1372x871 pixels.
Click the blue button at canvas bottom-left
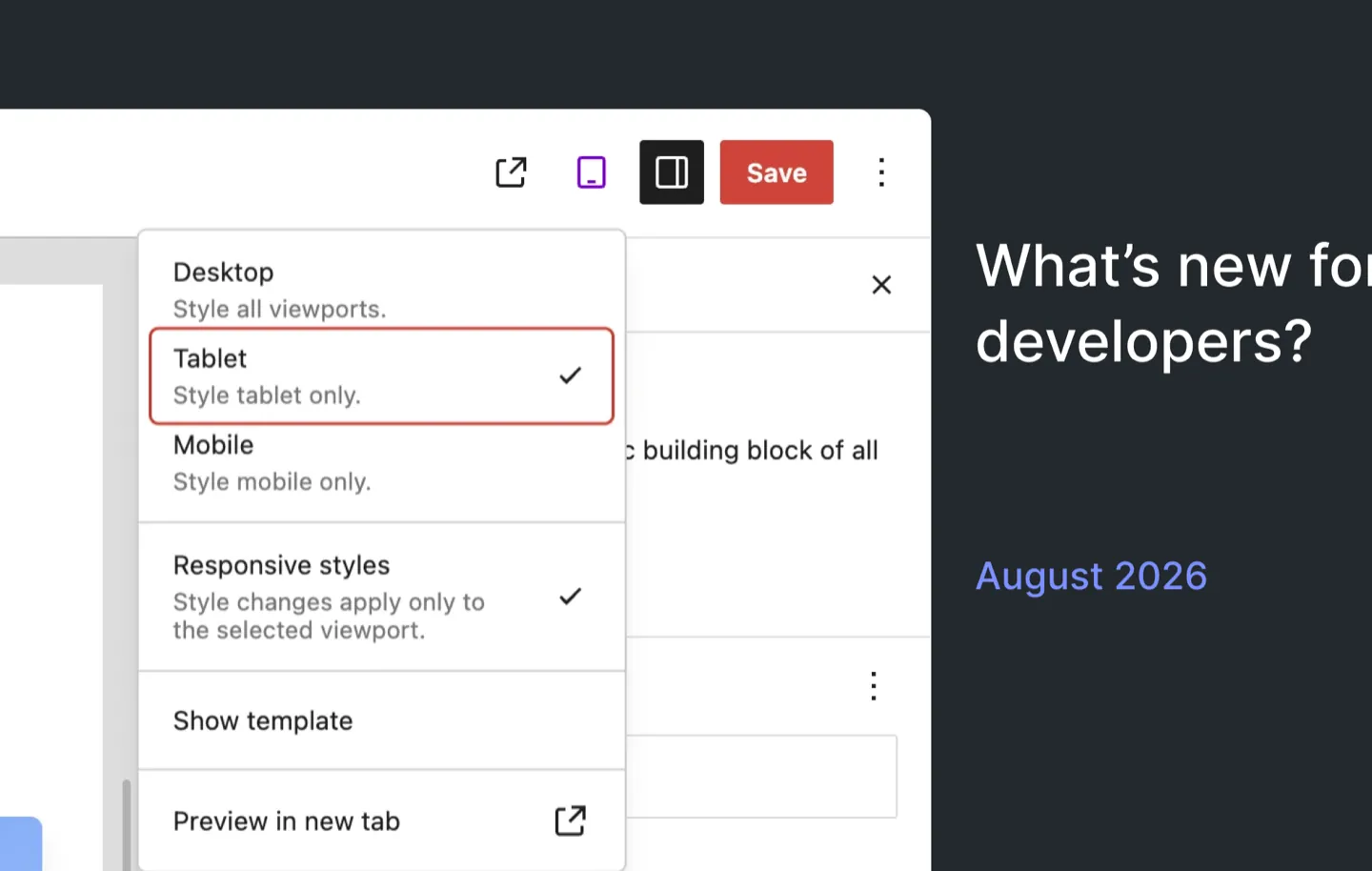(x=21, y=843)
